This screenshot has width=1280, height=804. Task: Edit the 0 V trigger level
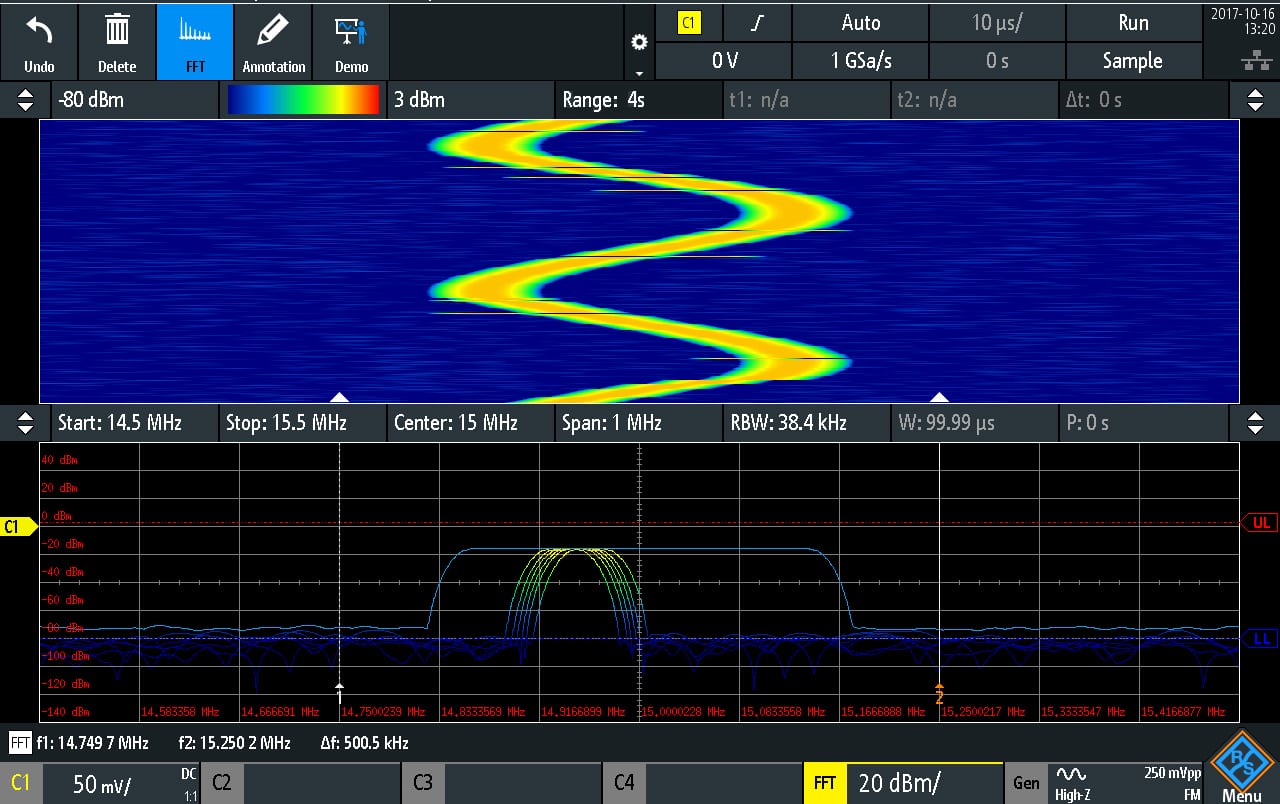click(x=723, y=61)
